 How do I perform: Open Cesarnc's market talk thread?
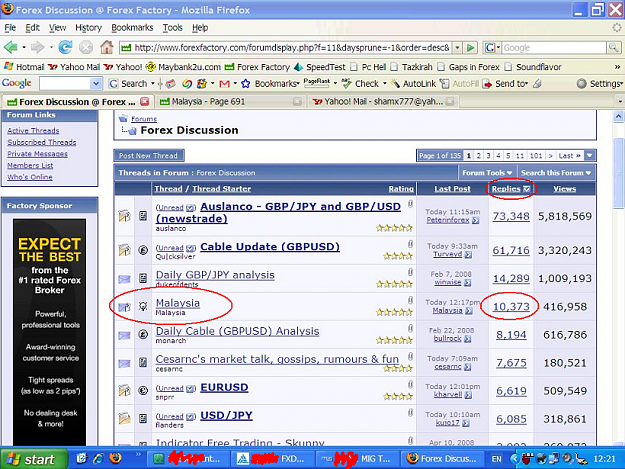coord(277,359)
